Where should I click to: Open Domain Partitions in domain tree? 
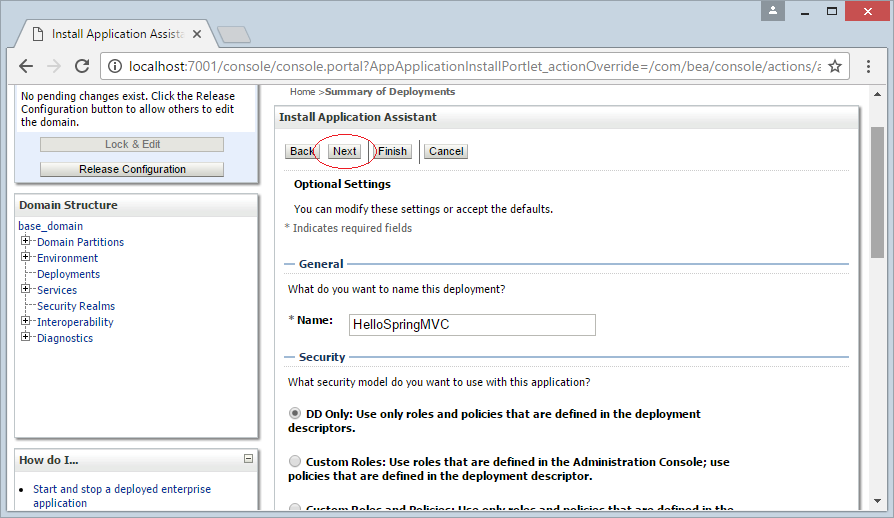tap(80, 242)
